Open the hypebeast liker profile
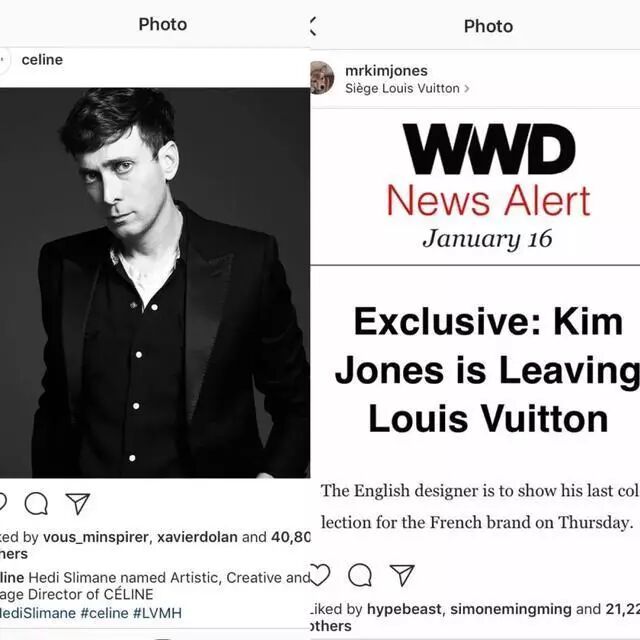 (x=404, y=609)
